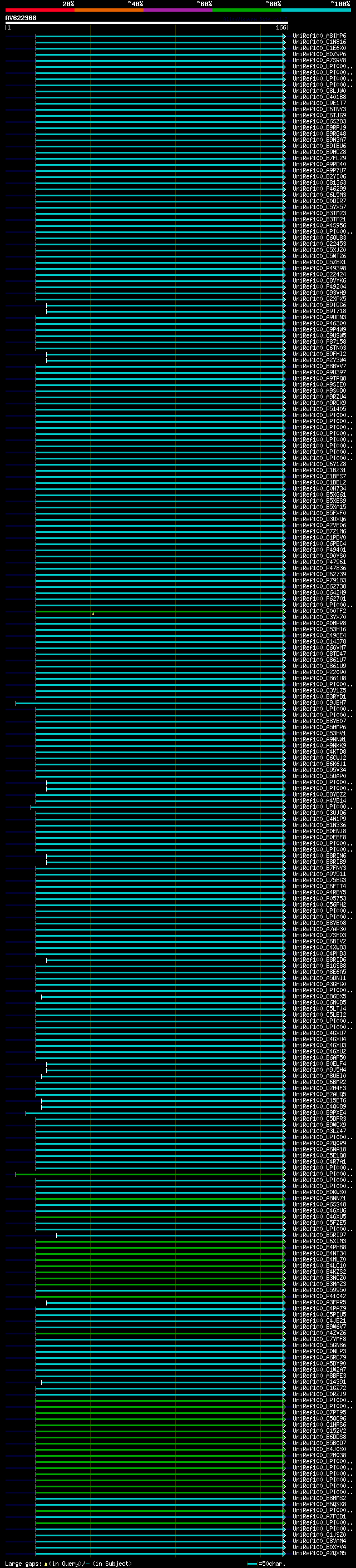Click the query end position label 166

[280, 27]
